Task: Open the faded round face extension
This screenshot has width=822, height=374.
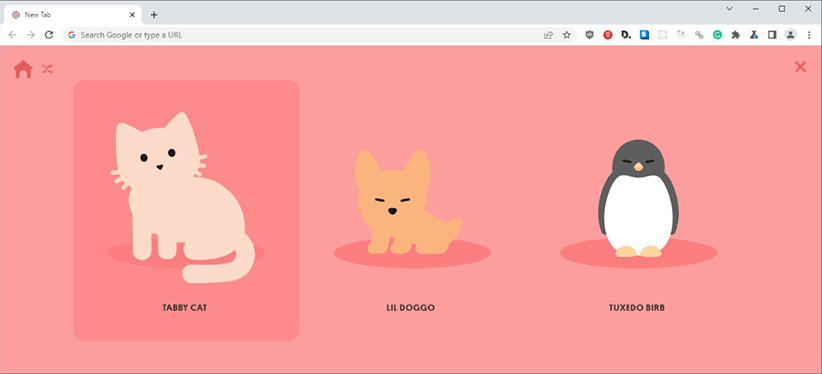Action: [681, 35]
